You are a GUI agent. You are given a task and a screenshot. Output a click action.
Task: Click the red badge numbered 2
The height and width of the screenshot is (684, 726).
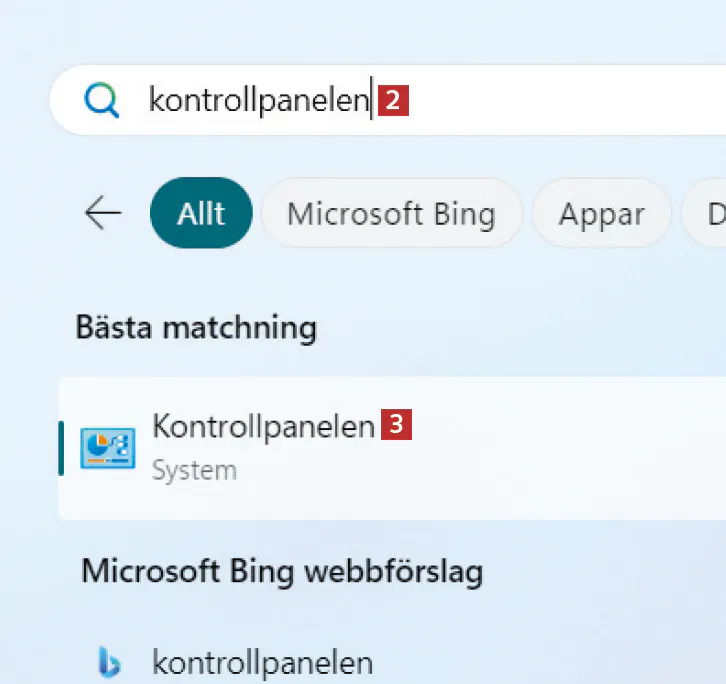[393, 100]
